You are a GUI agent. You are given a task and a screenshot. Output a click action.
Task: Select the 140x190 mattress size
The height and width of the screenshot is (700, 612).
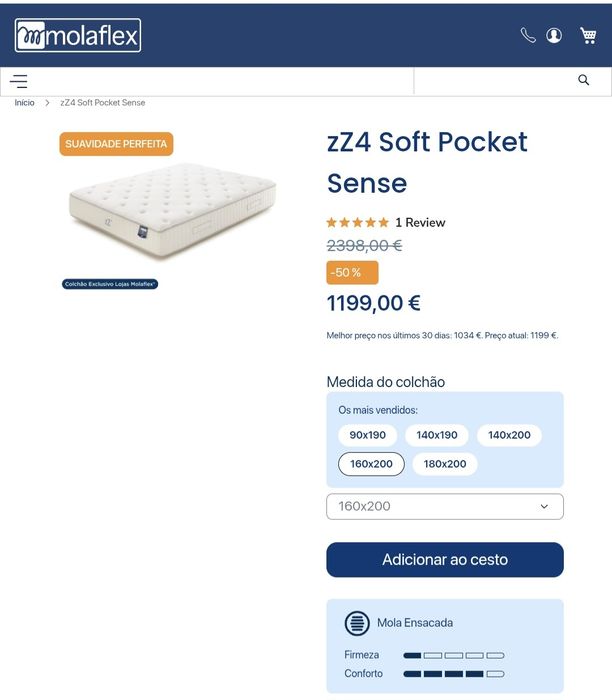pos(437,435)
